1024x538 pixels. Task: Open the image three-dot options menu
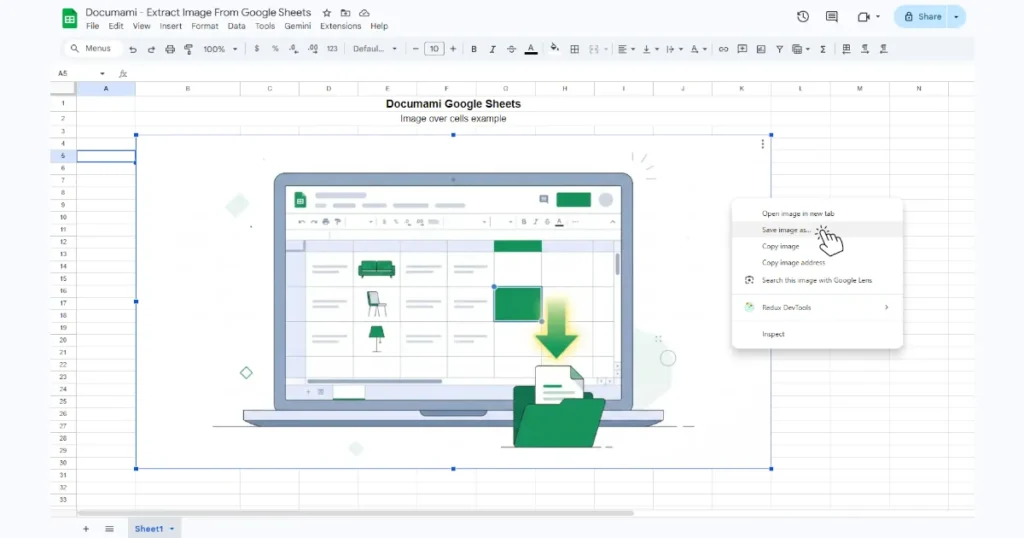[x=762, y=144]
